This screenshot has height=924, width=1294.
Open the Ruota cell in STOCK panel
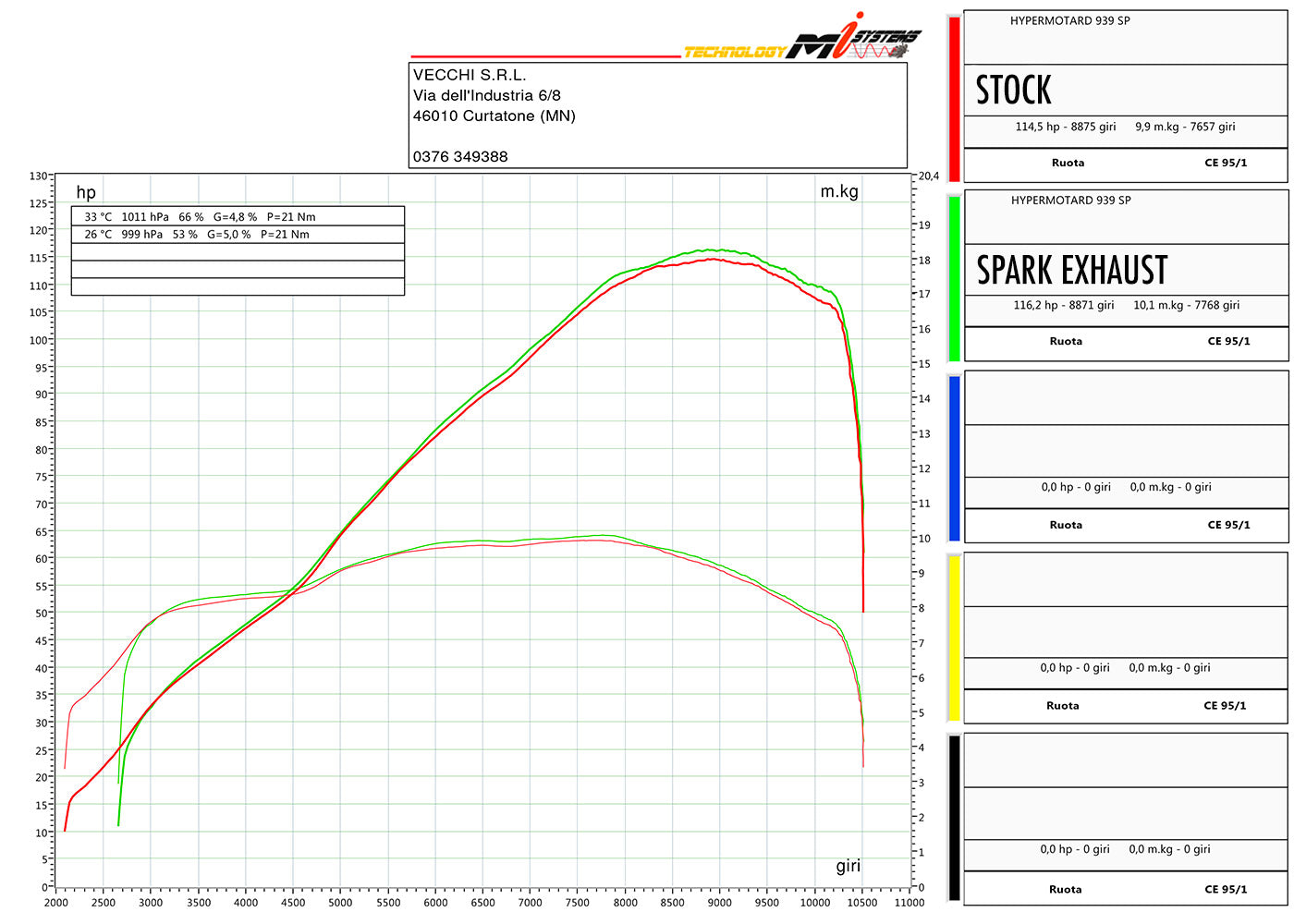pyautogui.click(x=1068, y=162)
